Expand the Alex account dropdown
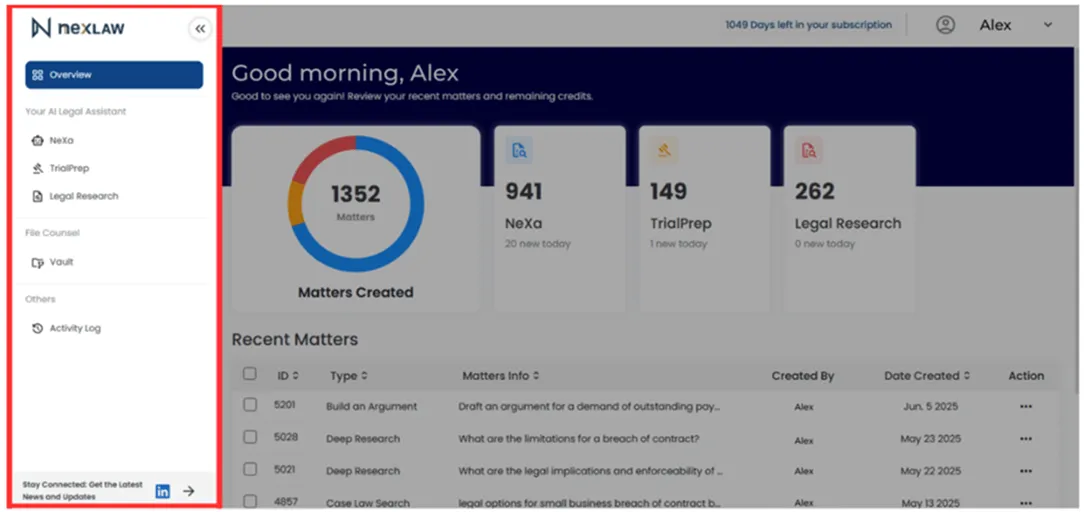Image resolution: width=1084 pixels, height=512 pixels. pos(1048,25)
